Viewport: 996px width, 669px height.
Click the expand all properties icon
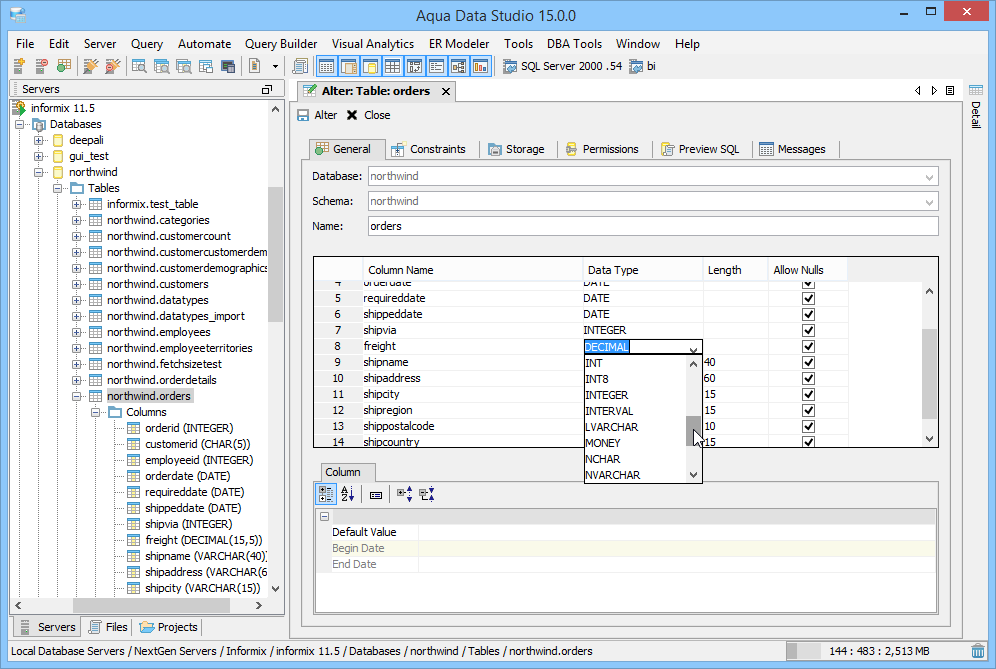point(404,494)
